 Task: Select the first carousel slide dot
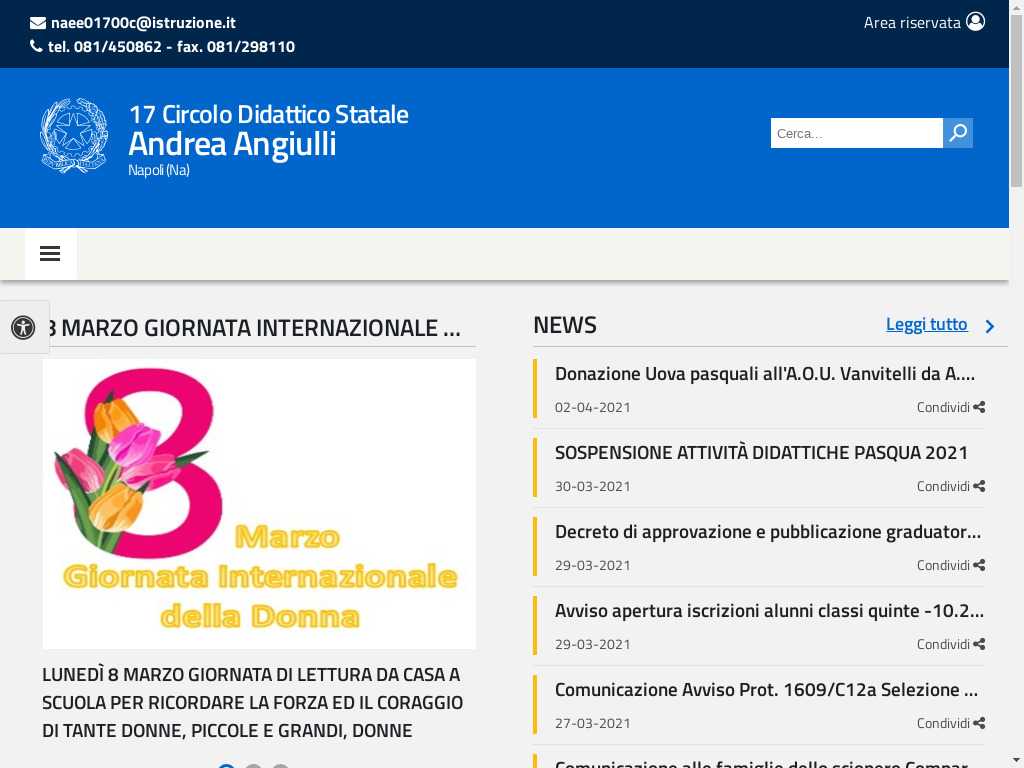click(x=227, y=766)
